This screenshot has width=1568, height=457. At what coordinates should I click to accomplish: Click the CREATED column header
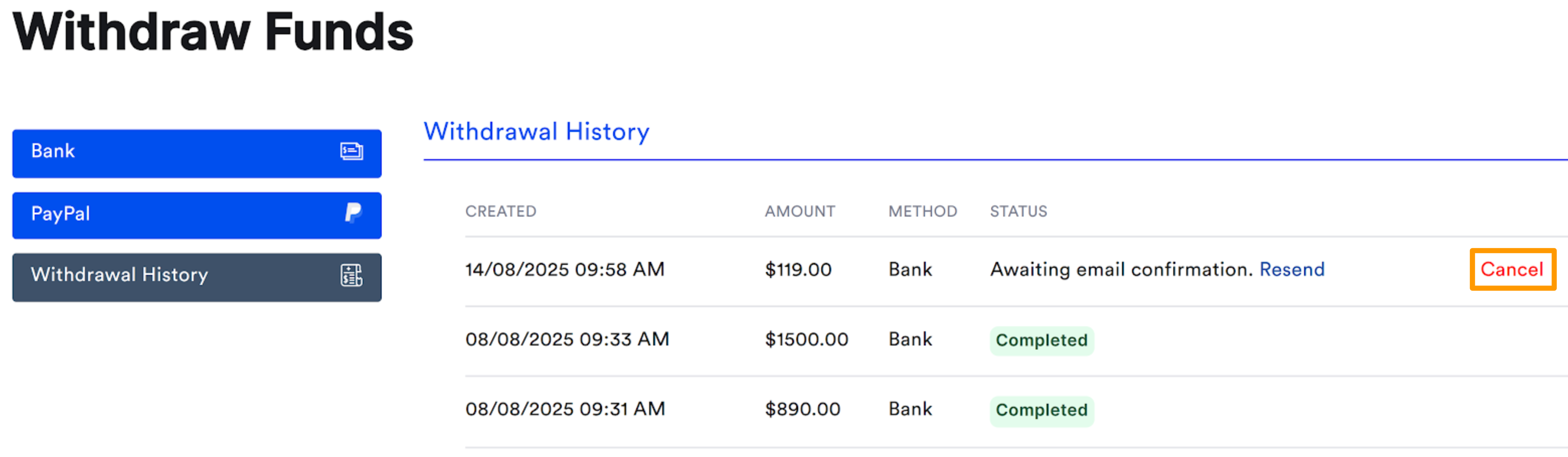pyautogui.click(x=500, y=211)
